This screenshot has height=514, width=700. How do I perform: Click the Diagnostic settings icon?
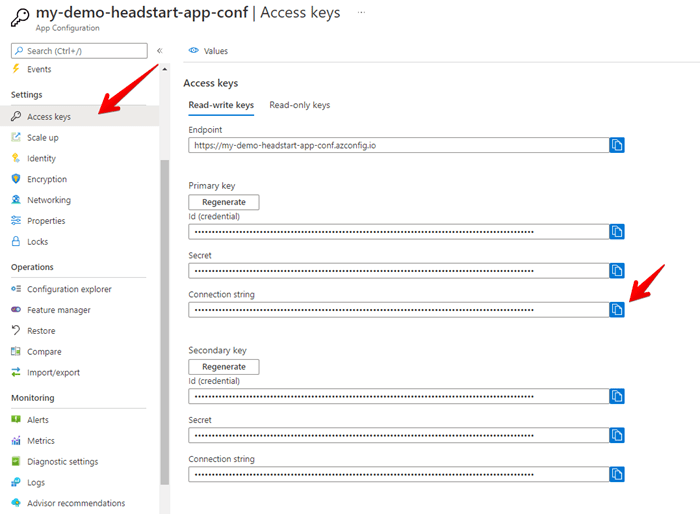click(x=16, y=461)
